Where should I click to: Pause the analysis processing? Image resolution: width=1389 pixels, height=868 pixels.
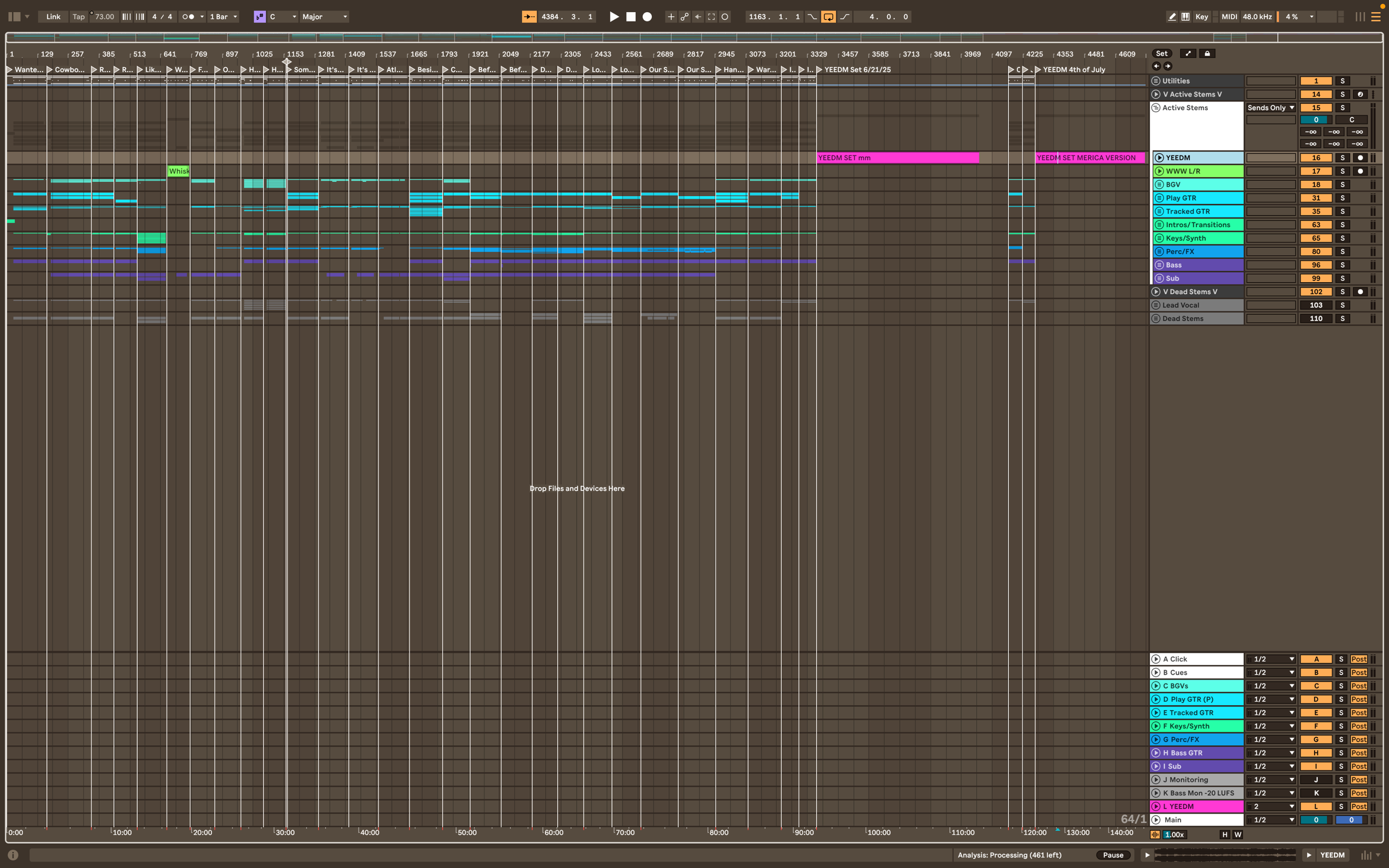[1113, 855]
